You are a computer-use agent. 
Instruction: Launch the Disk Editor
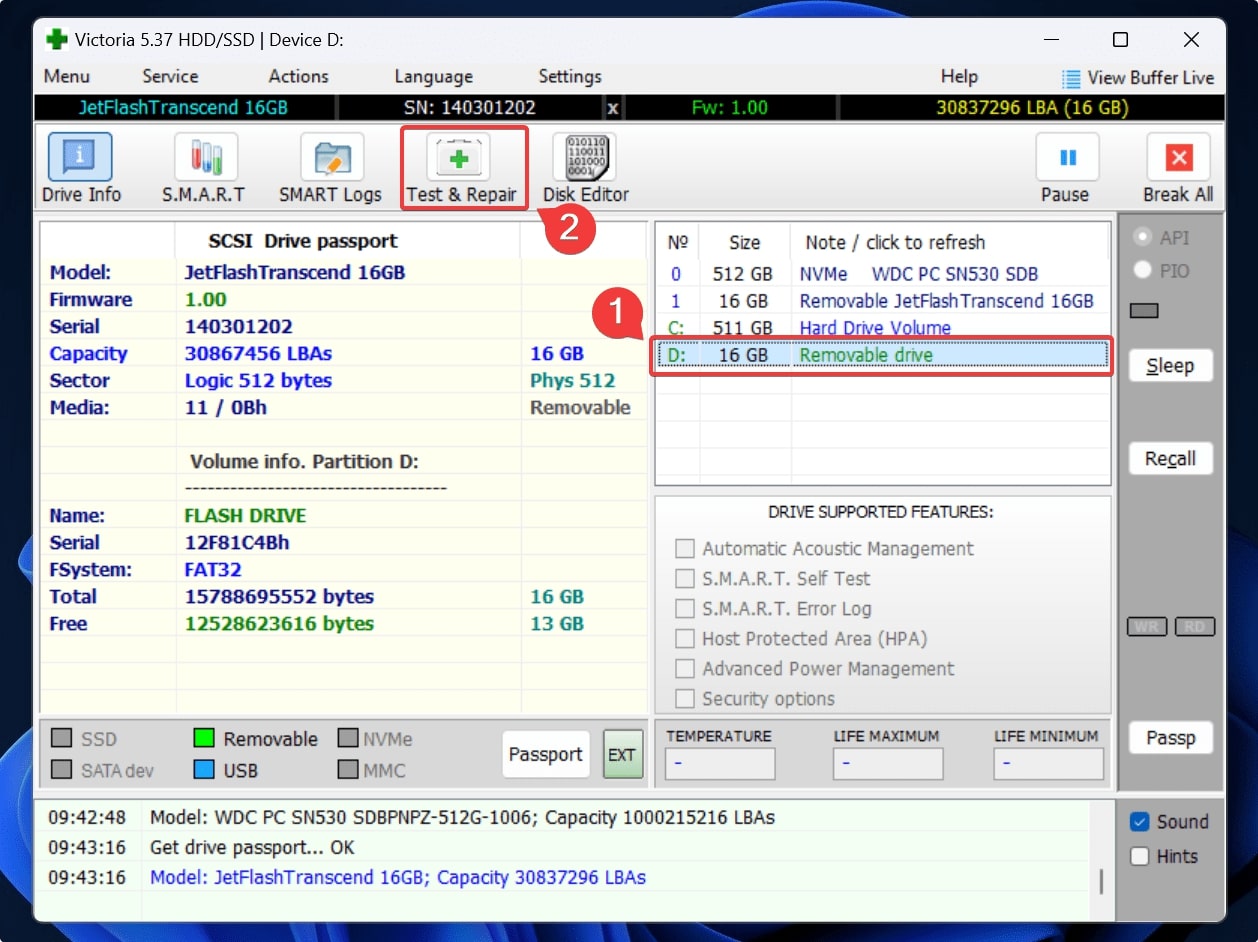[x=585, y=168]
